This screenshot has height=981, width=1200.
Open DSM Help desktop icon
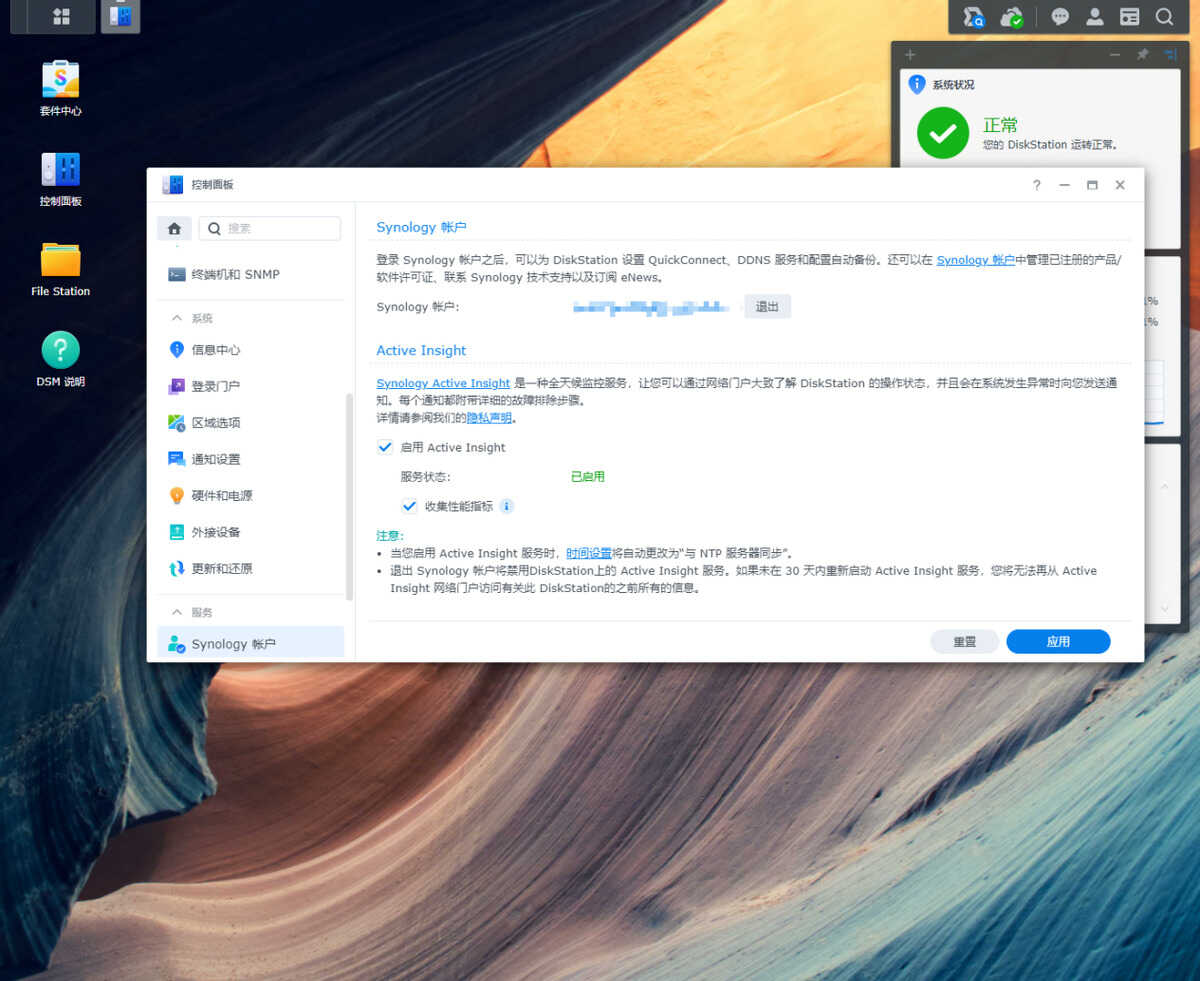(x=60, y=350)
